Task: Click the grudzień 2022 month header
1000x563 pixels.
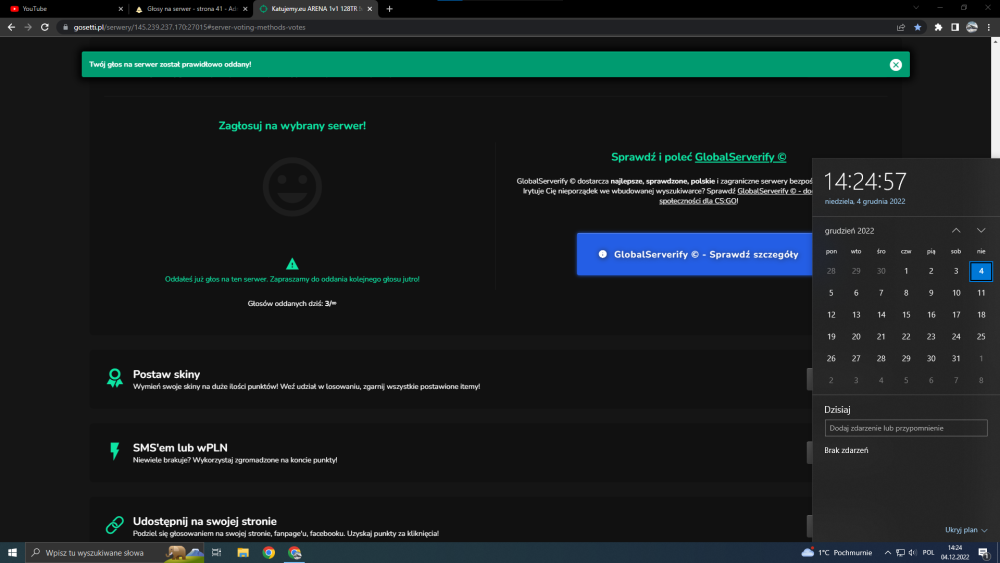Action: (x=849, y=231)
